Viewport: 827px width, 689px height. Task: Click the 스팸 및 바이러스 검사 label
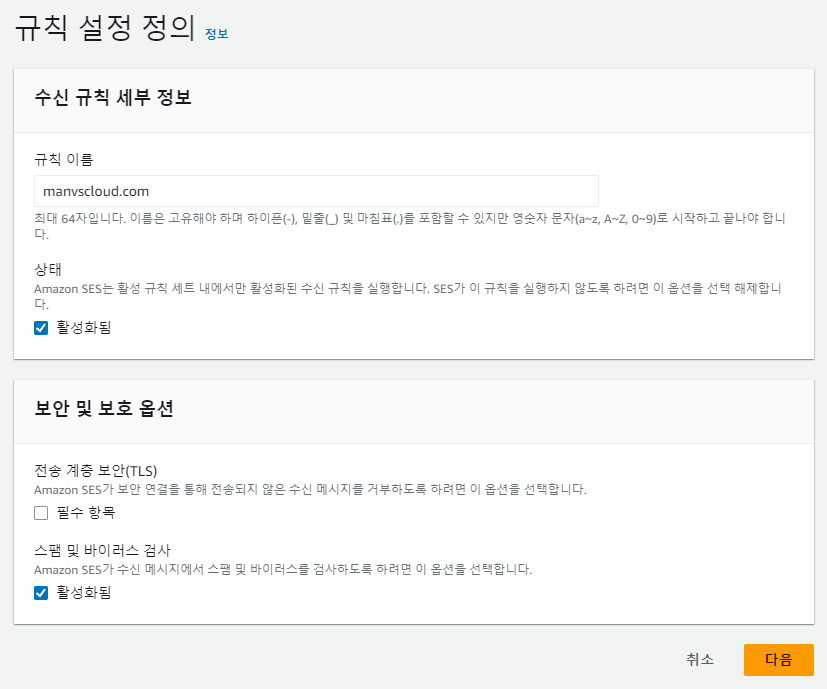pyautogui.click(x=102, y=550)
